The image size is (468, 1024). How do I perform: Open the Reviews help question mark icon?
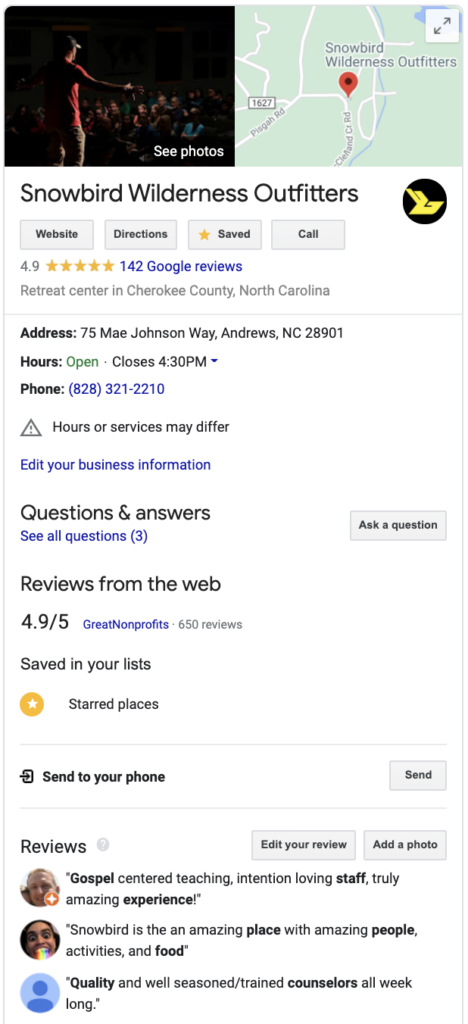point(102,844)
